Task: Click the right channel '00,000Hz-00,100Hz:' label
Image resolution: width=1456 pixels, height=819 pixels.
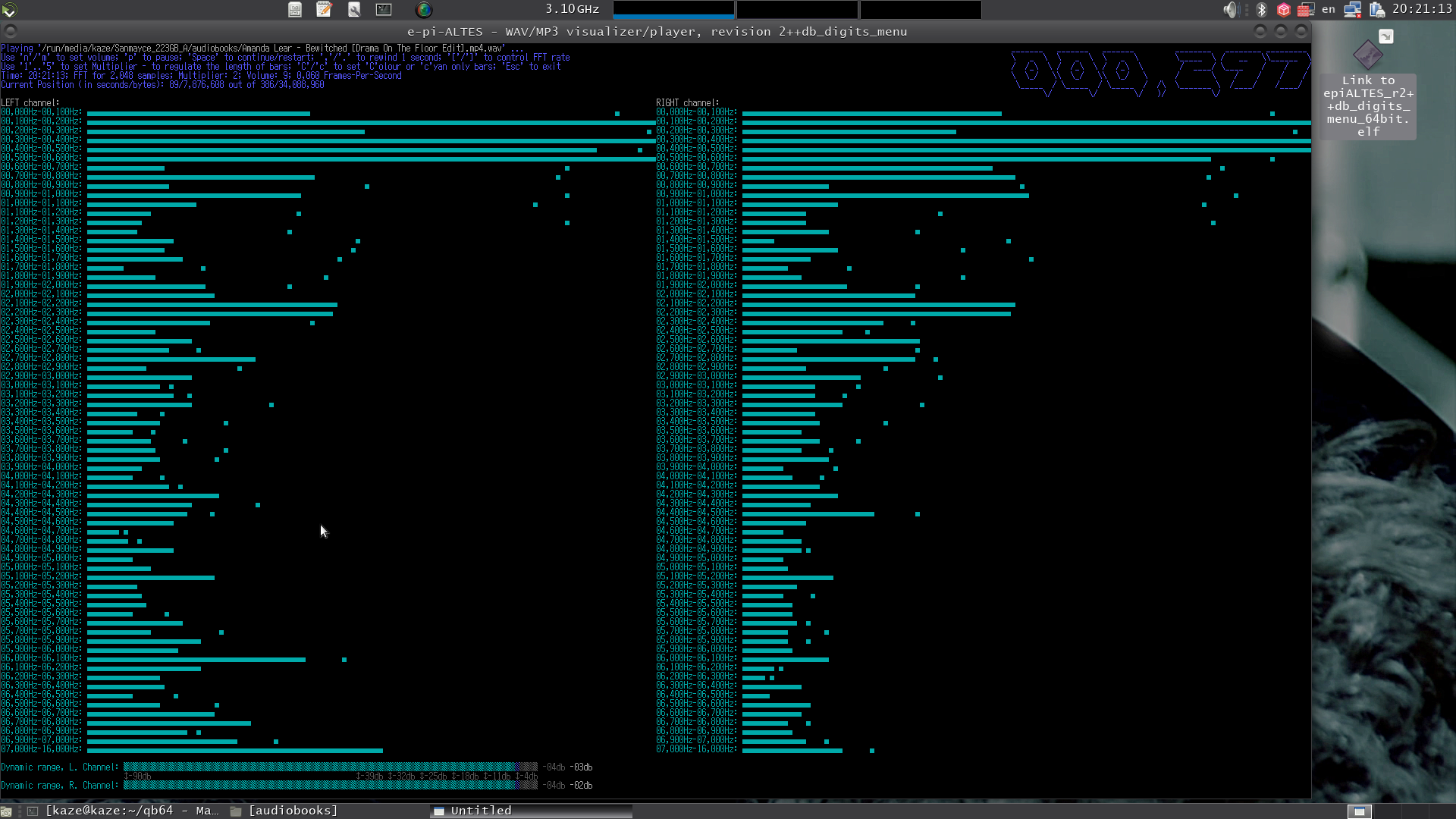Action: click(x=696, y=111)
